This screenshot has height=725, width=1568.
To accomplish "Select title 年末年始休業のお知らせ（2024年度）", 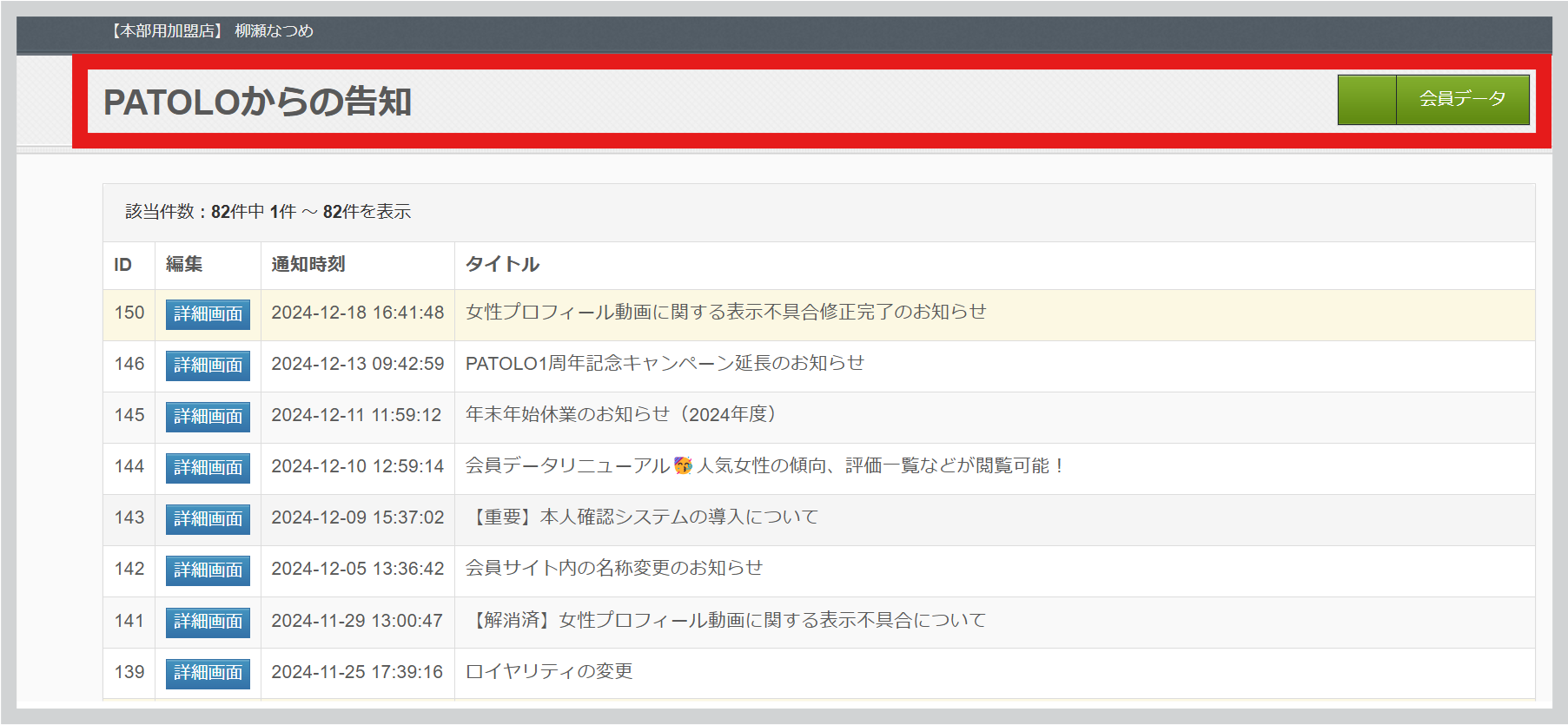I will coord(620,414).
